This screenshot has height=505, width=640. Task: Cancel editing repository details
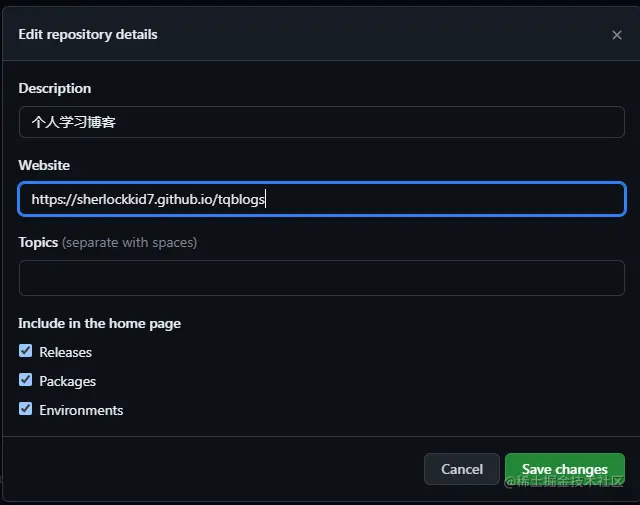(x=462, y=469)
